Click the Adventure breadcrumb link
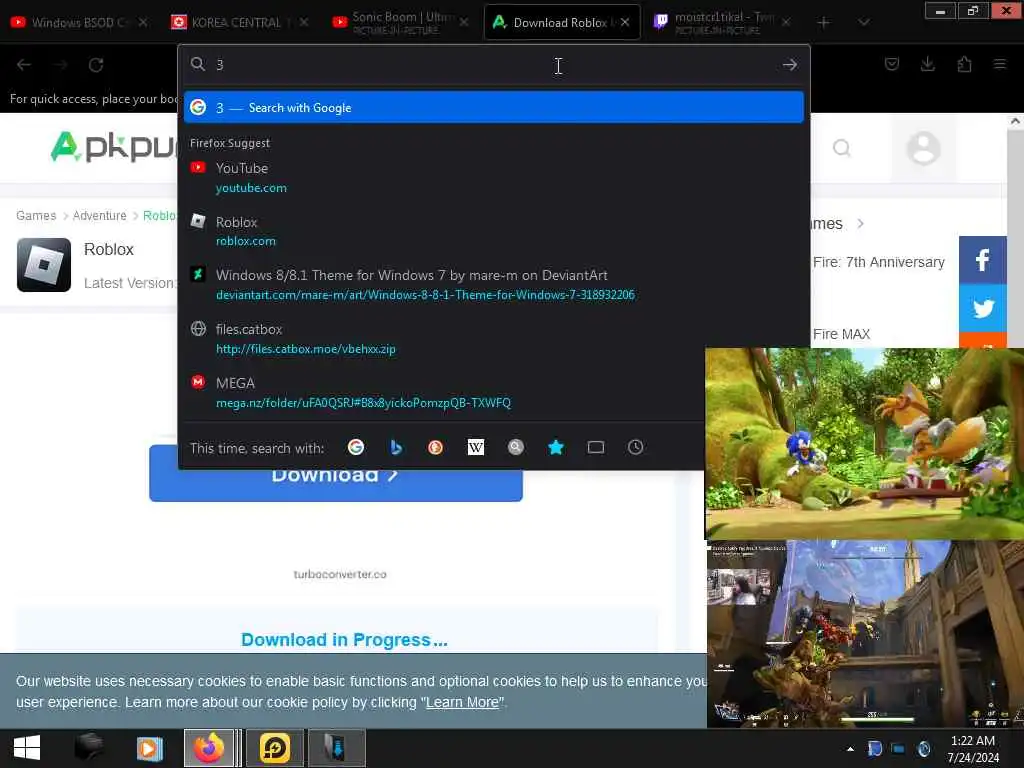 pos(99,216)
